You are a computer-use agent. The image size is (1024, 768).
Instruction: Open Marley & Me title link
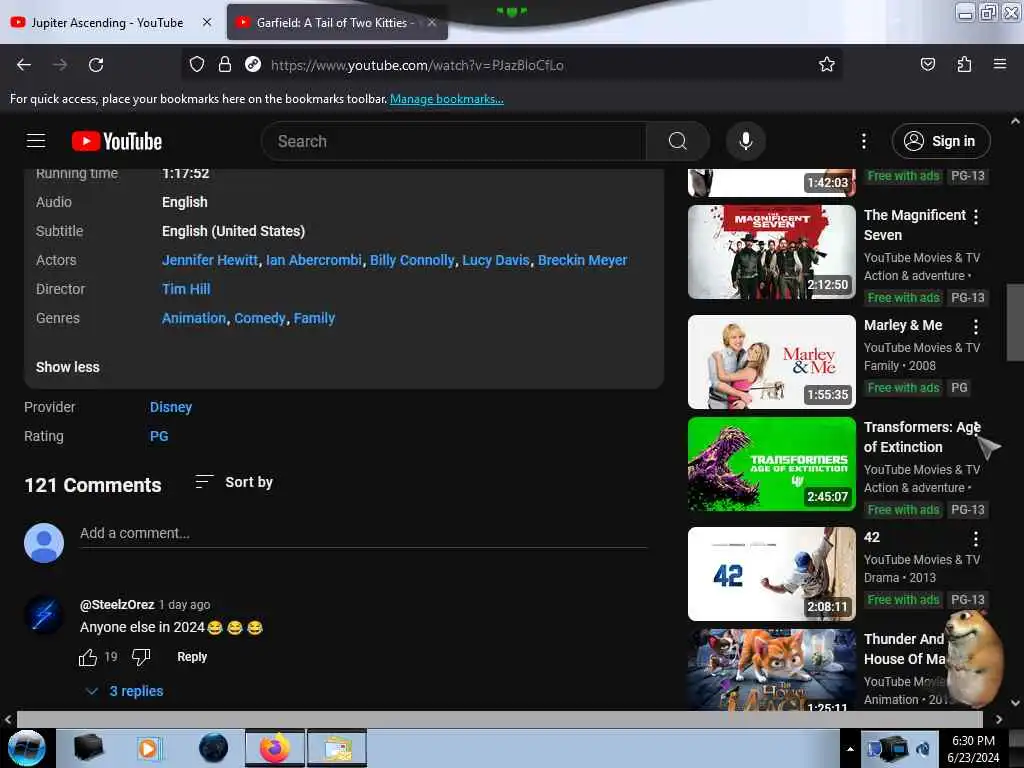click(x=903, y=325)
